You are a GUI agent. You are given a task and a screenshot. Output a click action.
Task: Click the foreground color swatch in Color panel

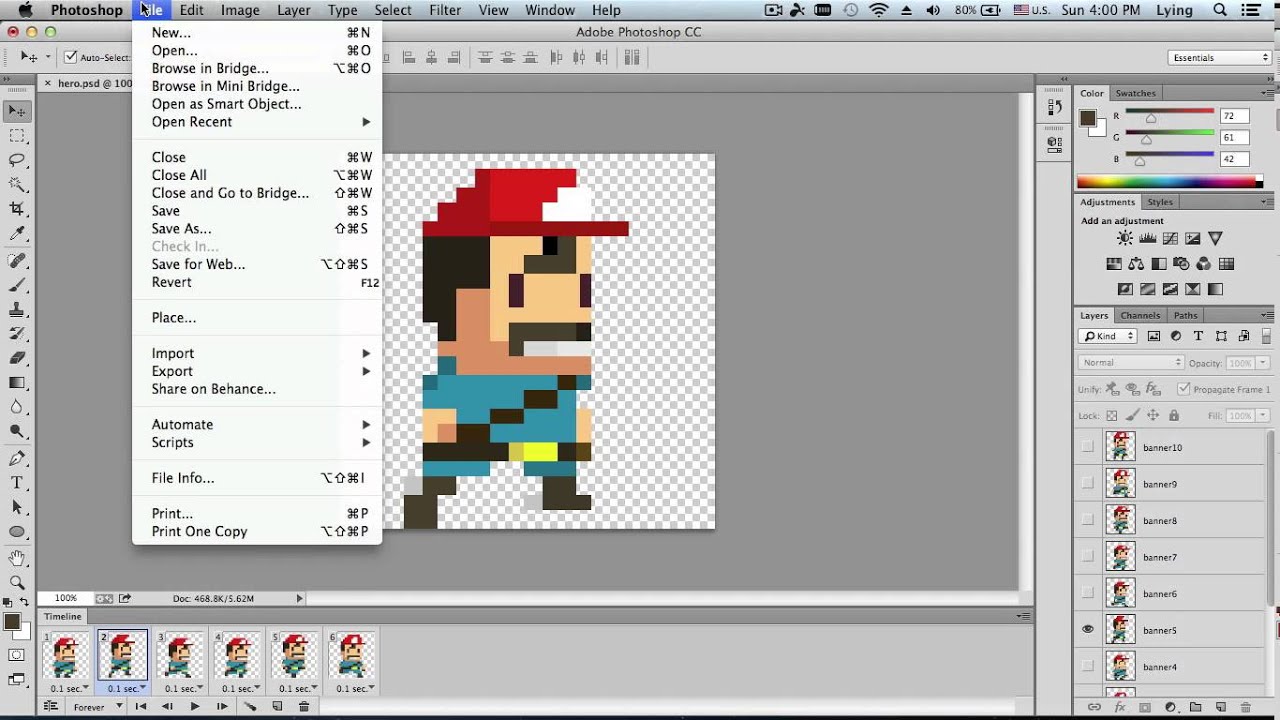point(1088,118)
